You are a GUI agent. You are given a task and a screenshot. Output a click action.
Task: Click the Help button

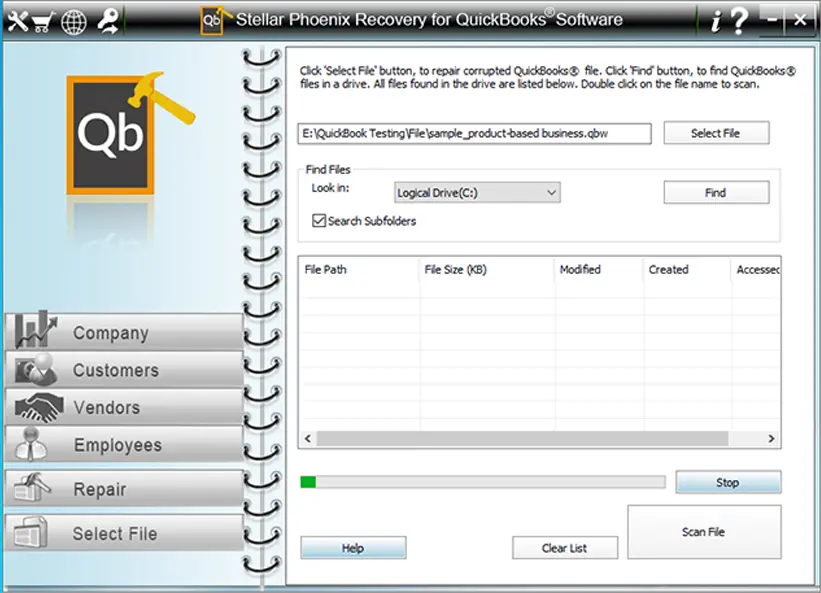(x=353, y=548)
